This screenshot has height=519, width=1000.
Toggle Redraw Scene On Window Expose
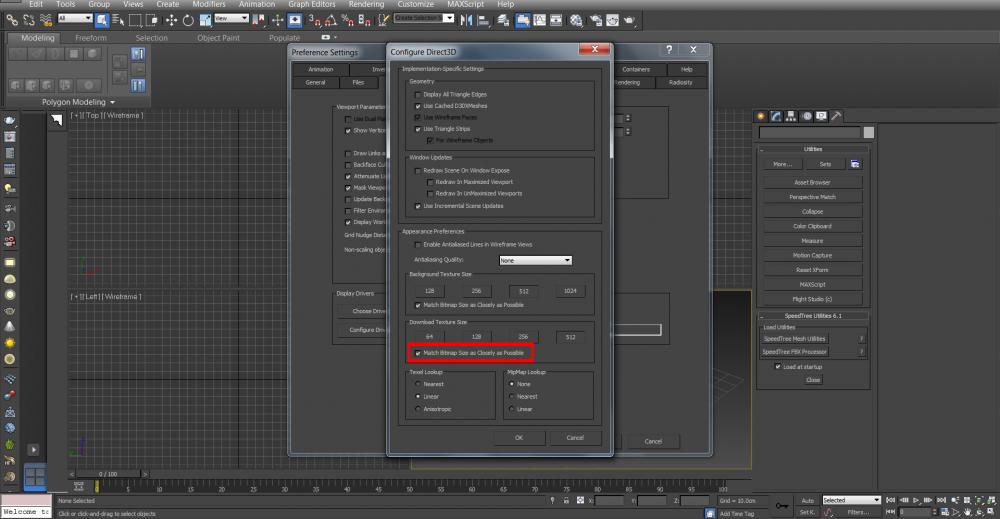(418, 171)
